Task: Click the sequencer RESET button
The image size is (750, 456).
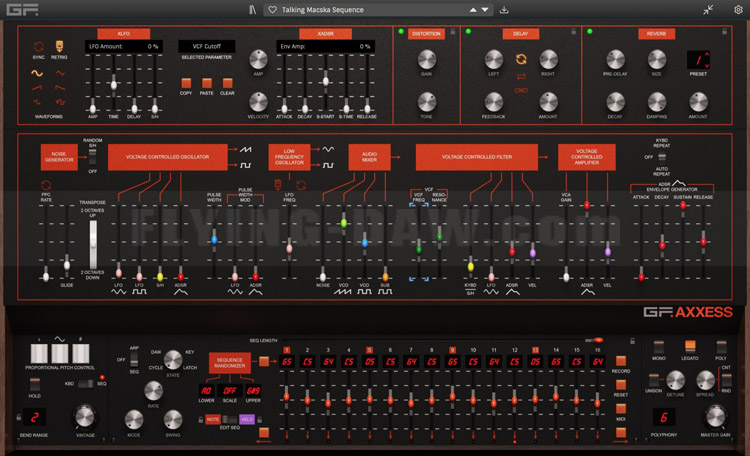Action: tap(620, 385)
